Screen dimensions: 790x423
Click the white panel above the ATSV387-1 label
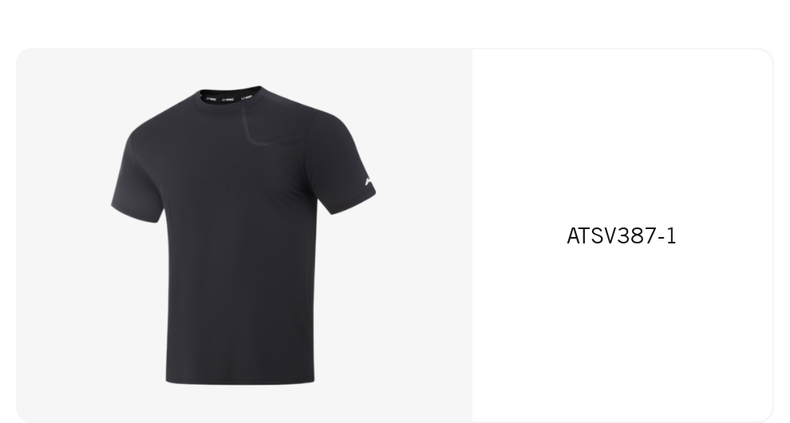coord(622,136)
